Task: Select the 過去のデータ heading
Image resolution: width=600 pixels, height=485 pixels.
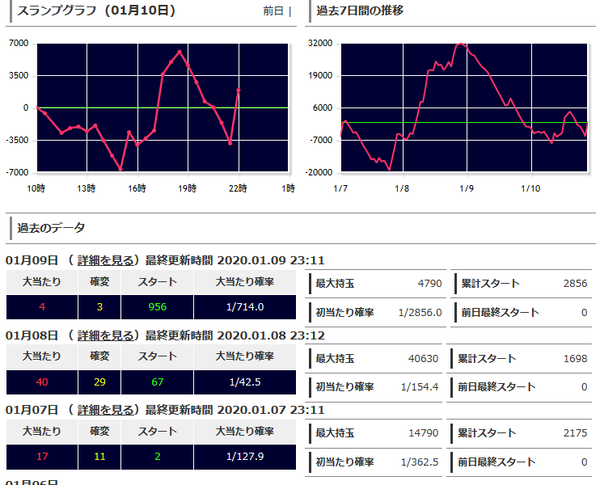Action: pyautogui.click(x=51, y=228)
